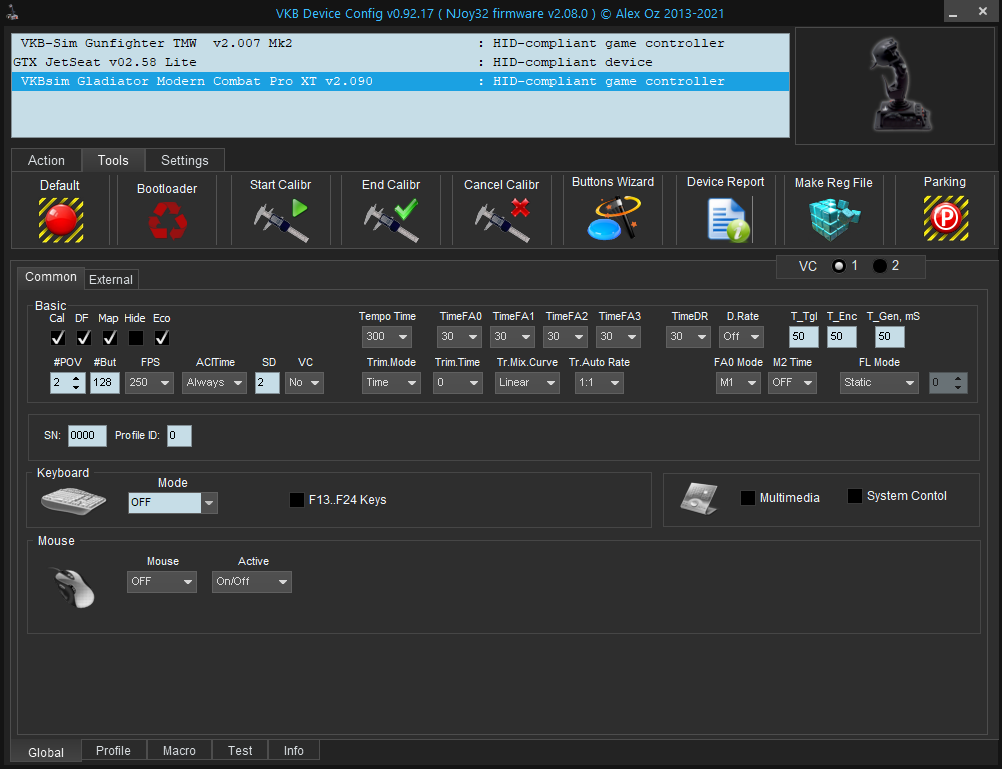Abort calibration with the Cancel Calibr icon
The image size is (1002, 769).
coord(502,220)
